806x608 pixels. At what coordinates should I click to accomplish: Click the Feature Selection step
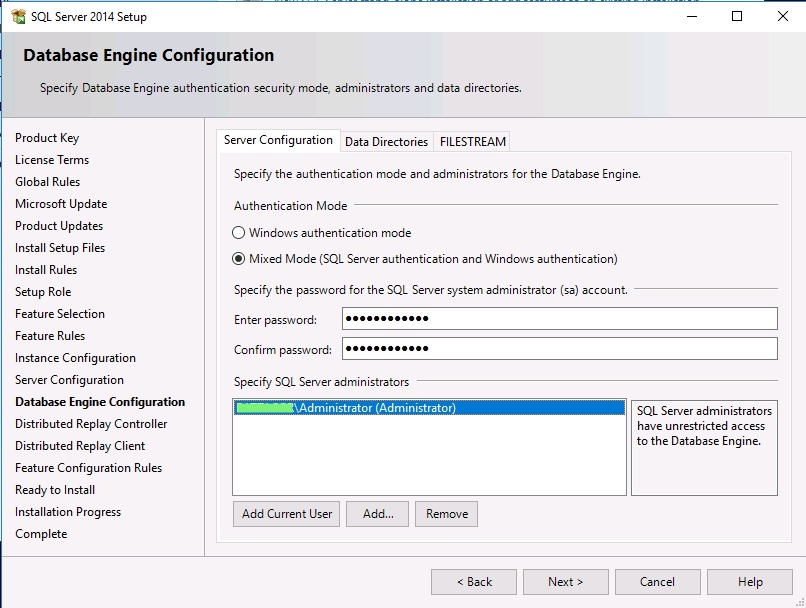(x=60, y=314)
